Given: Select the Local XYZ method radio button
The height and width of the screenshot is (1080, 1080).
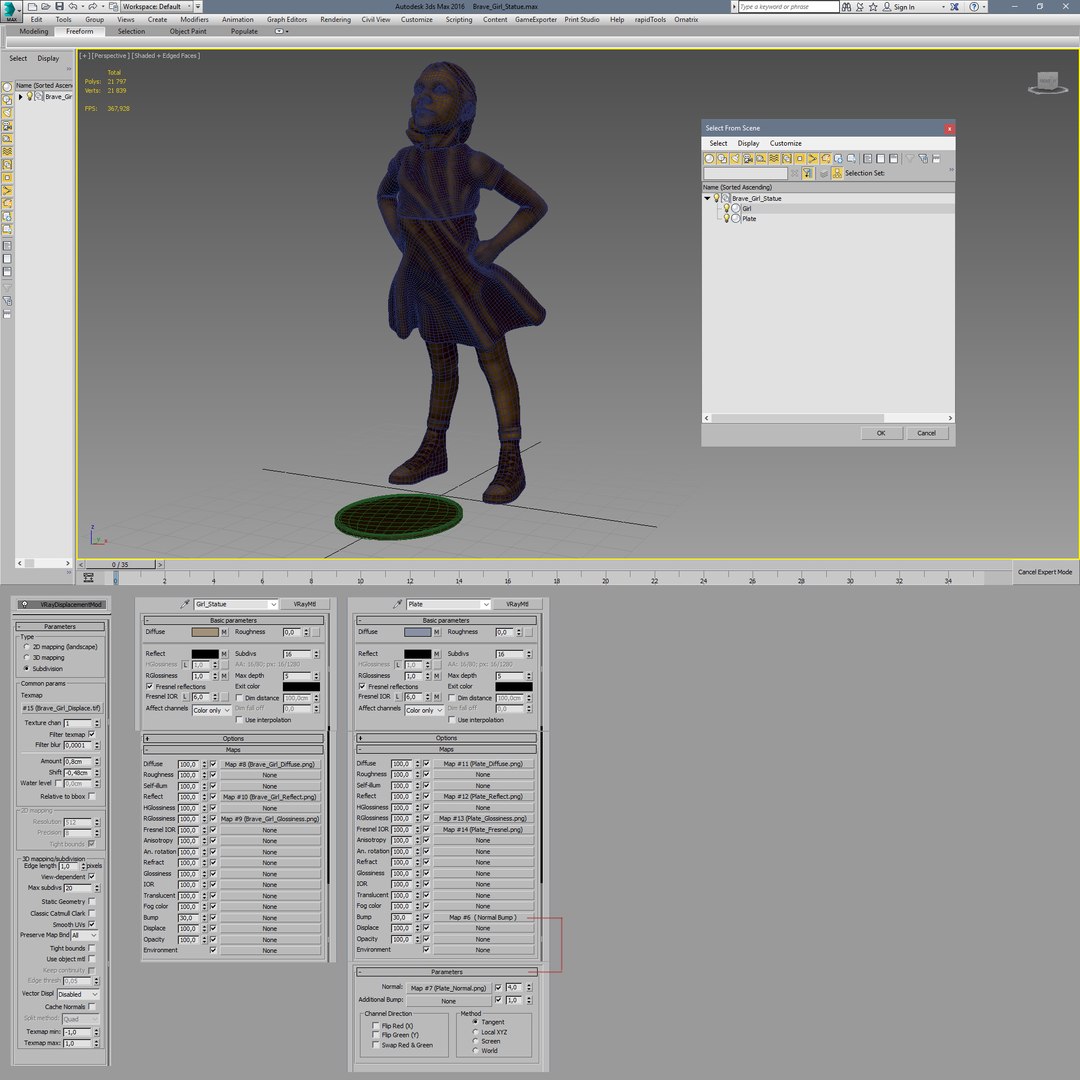Looking at the screenshot, I should pos(475,1032).
